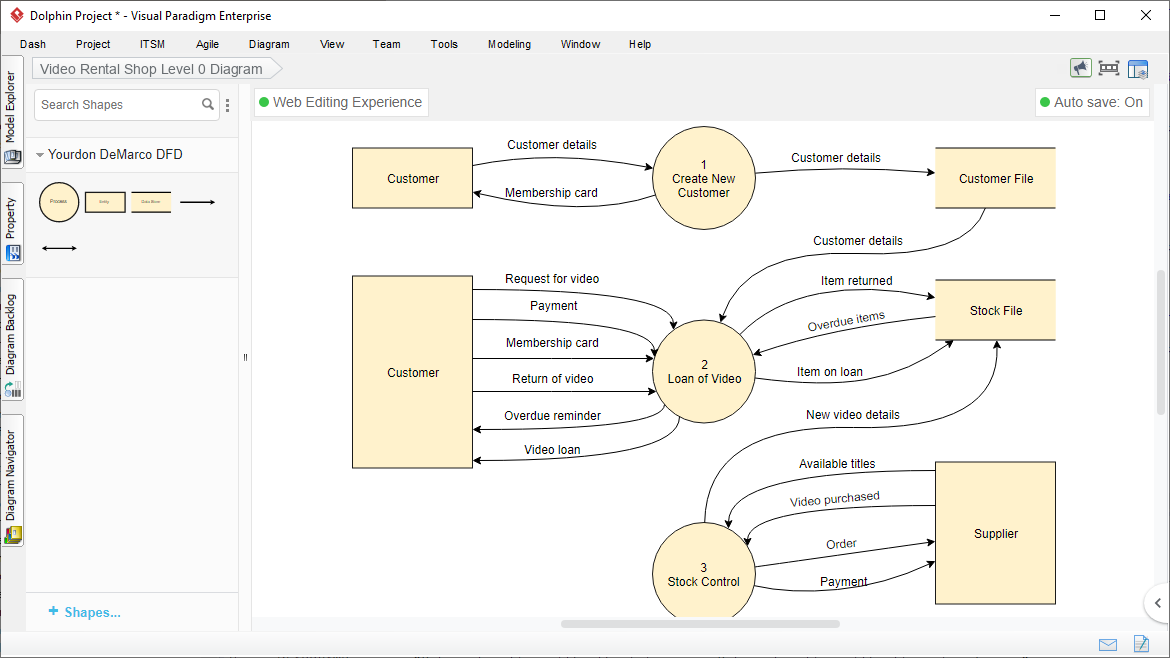The width and height of the screenshot is (1170, 658).
Task: Select the bidirectional arrow connector shape
Action: [59, 248]
